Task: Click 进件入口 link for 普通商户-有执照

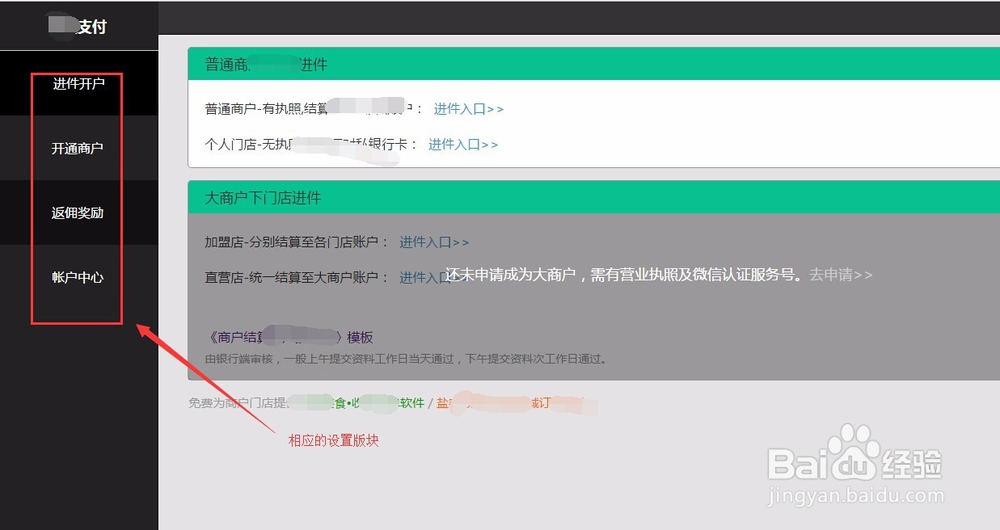Action: pos(469,109)
